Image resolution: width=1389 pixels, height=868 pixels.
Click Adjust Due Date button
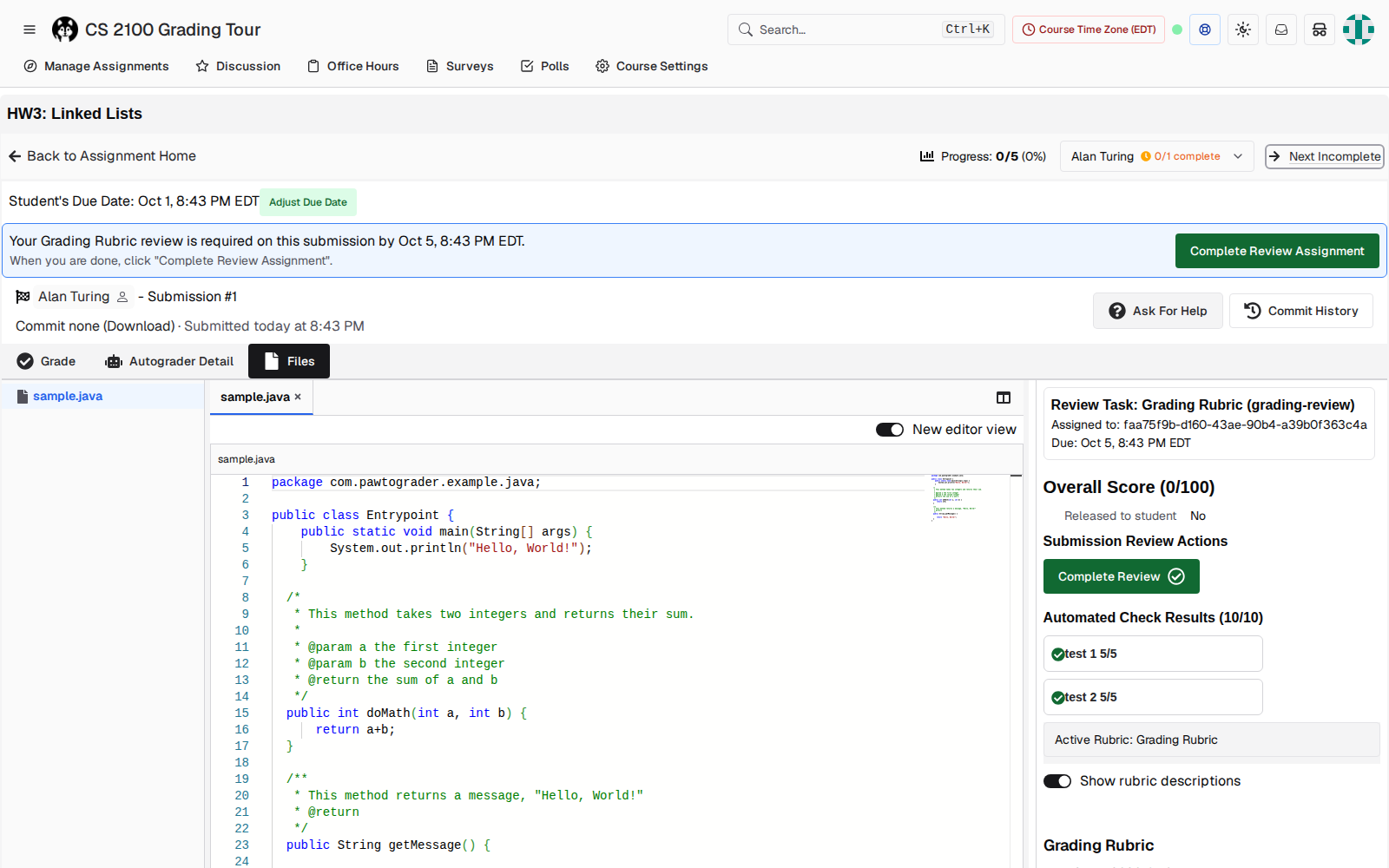pyautogui.click(x=308, y=202)
